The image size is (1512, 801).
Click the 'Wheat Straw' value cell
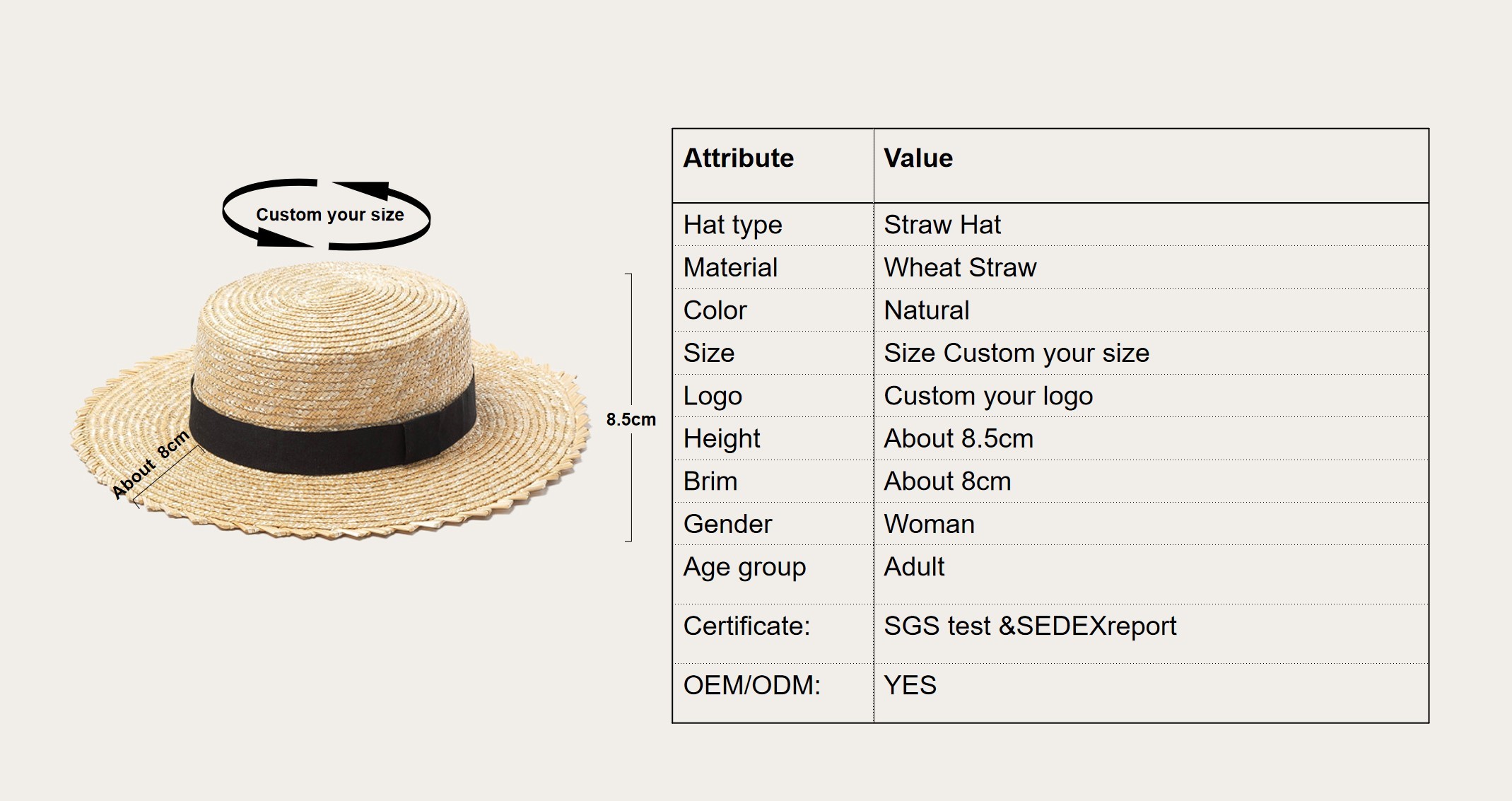[x=1151, y=267]
